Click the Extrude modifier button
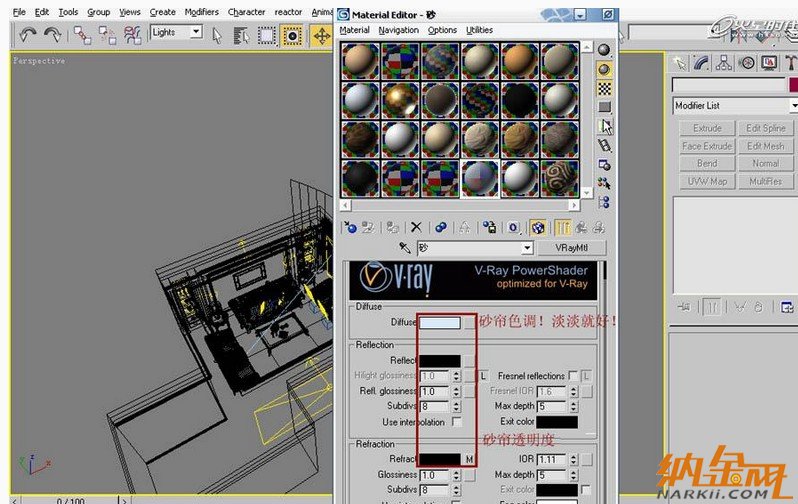The height and width of the screenshot is (504, 798). pos(707,128)
